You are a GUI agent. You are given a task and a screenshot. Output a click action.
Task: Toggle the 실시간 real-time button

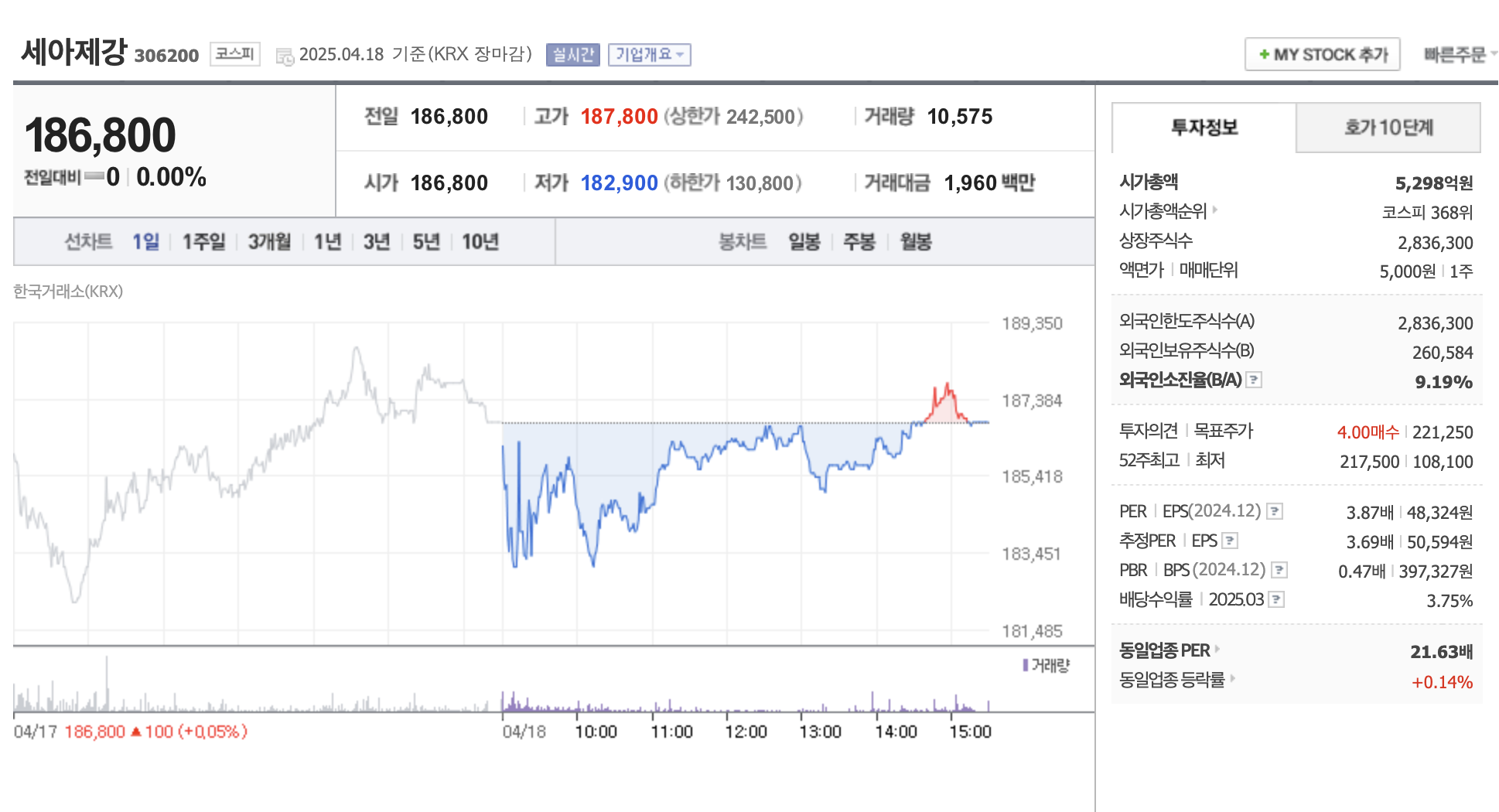coord(573,55)
